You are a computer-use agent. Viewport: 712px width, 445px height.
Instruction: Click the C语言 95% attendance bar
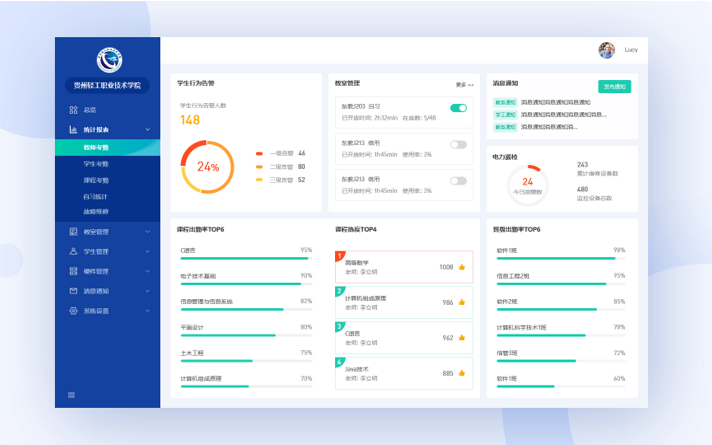point(246,258)
